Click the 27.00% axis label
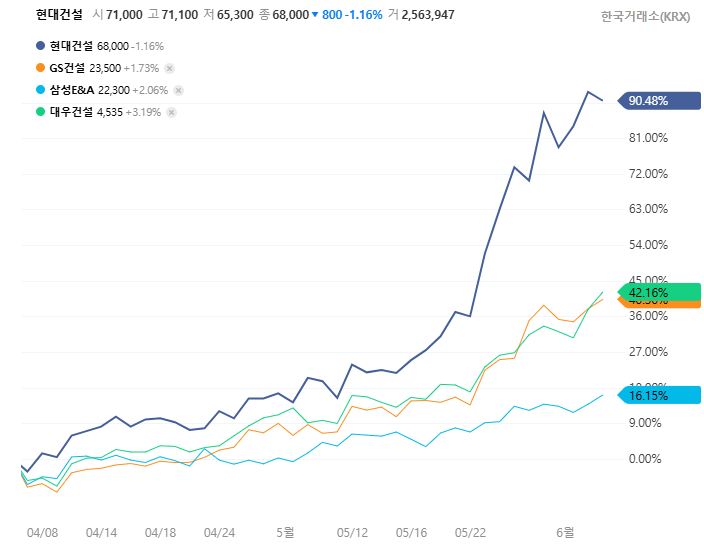704x544 pixels. [648, 351]
